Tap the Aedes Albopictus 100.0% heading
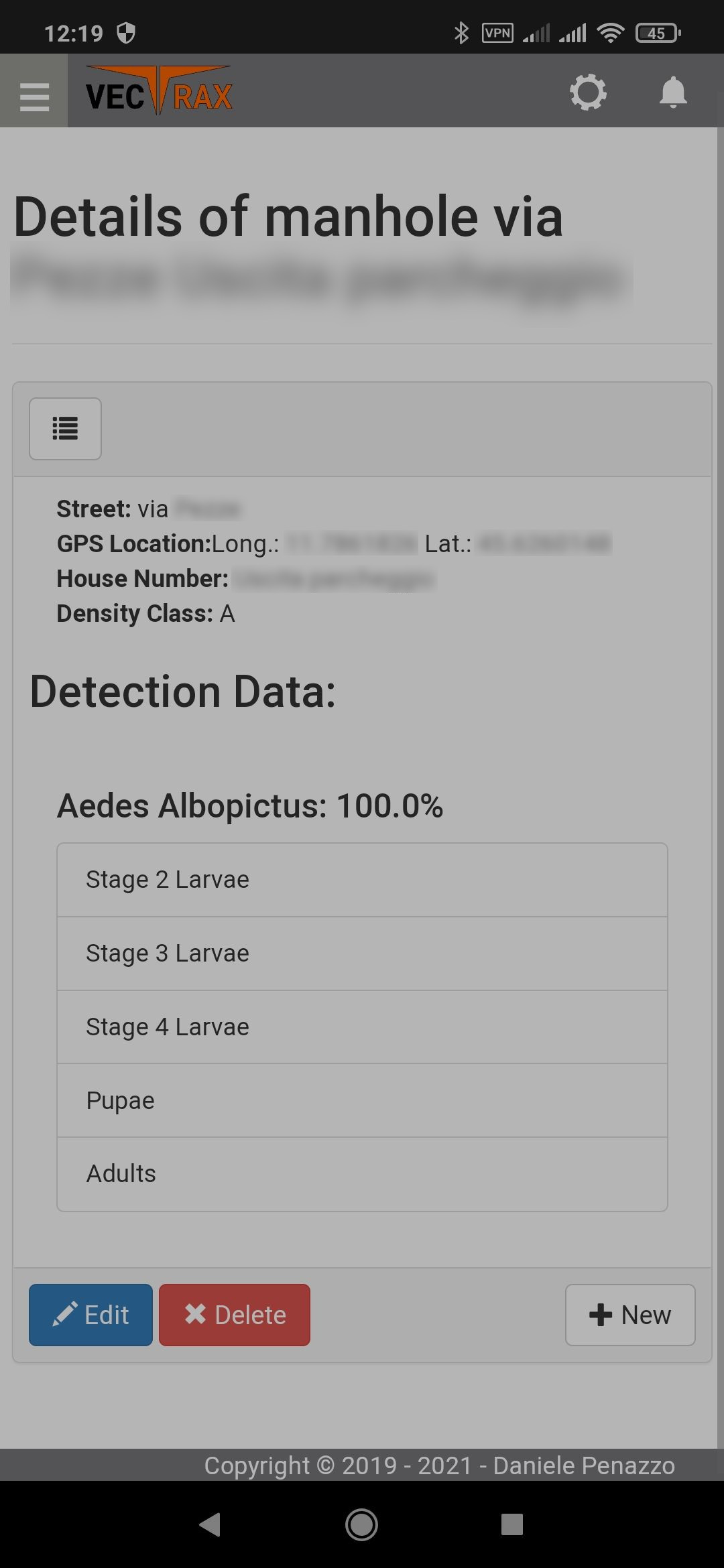Image resolution: width=724 pixels, height=1568 pixels. (250, 806)
